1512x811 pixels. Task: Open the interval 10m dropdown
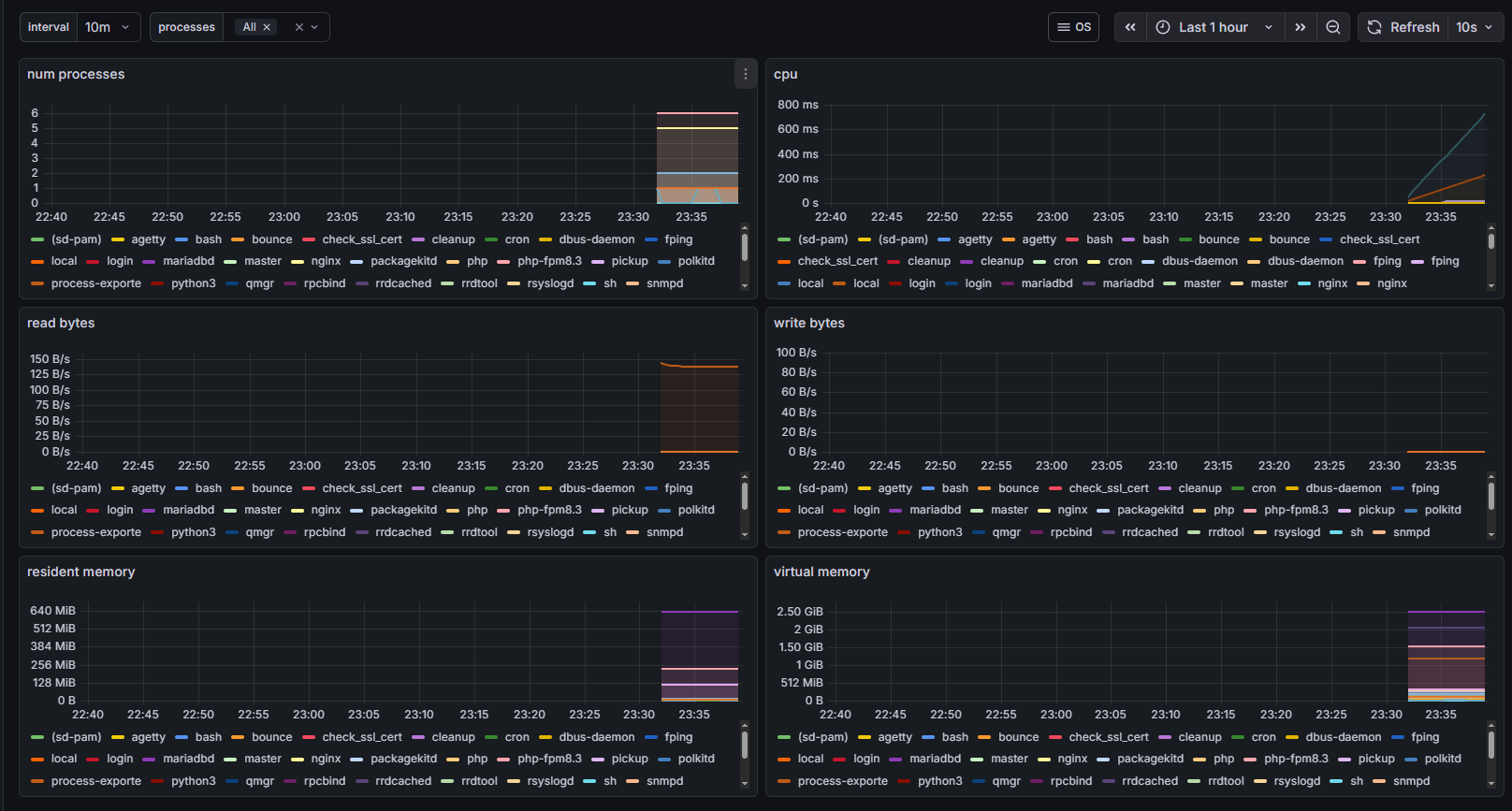pos(107,27)
